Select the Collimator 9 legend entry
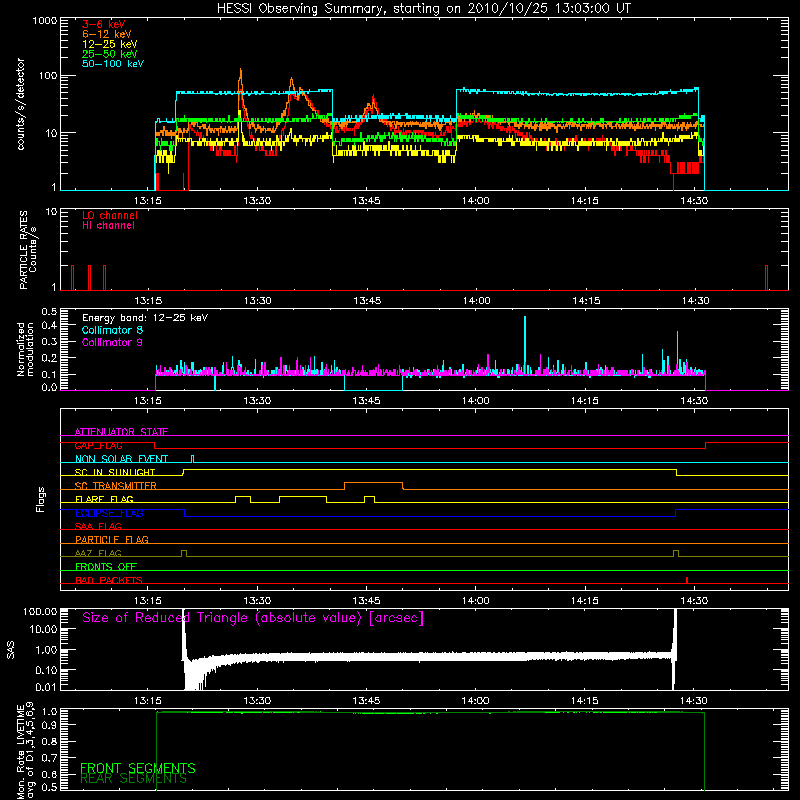This screenshot has height=800, width=800. pos(112,342)
